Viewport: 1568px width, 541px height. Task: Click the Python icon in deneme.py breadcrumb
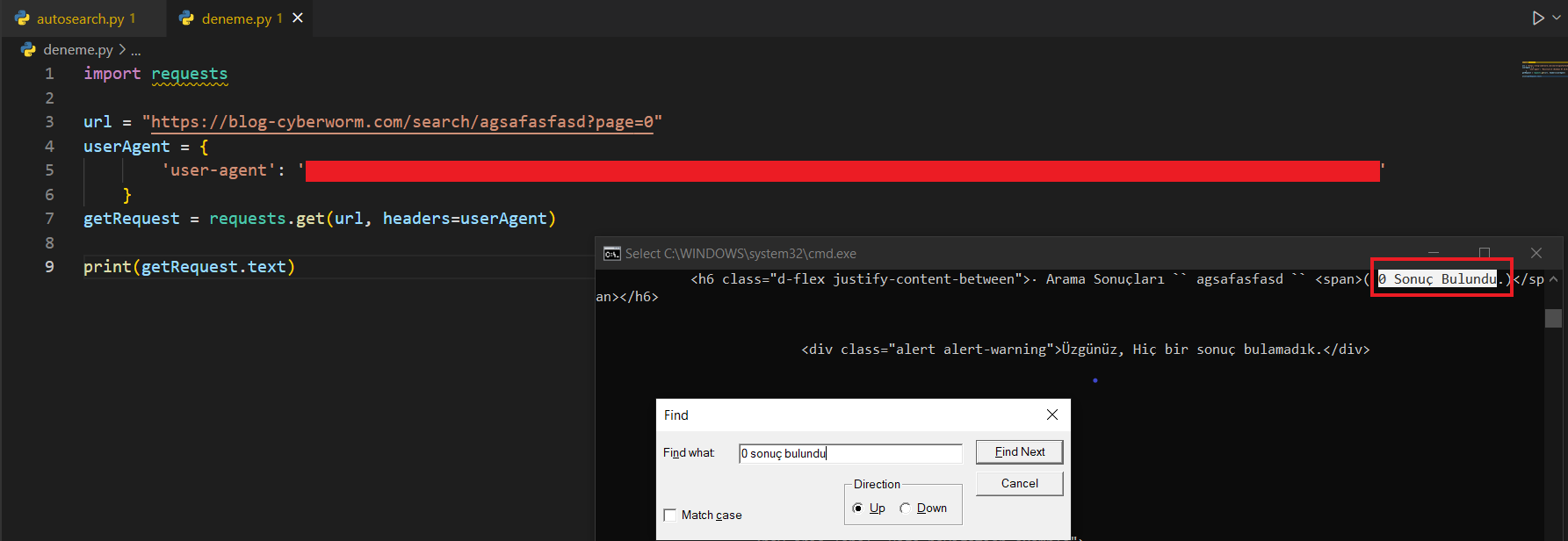28,50
